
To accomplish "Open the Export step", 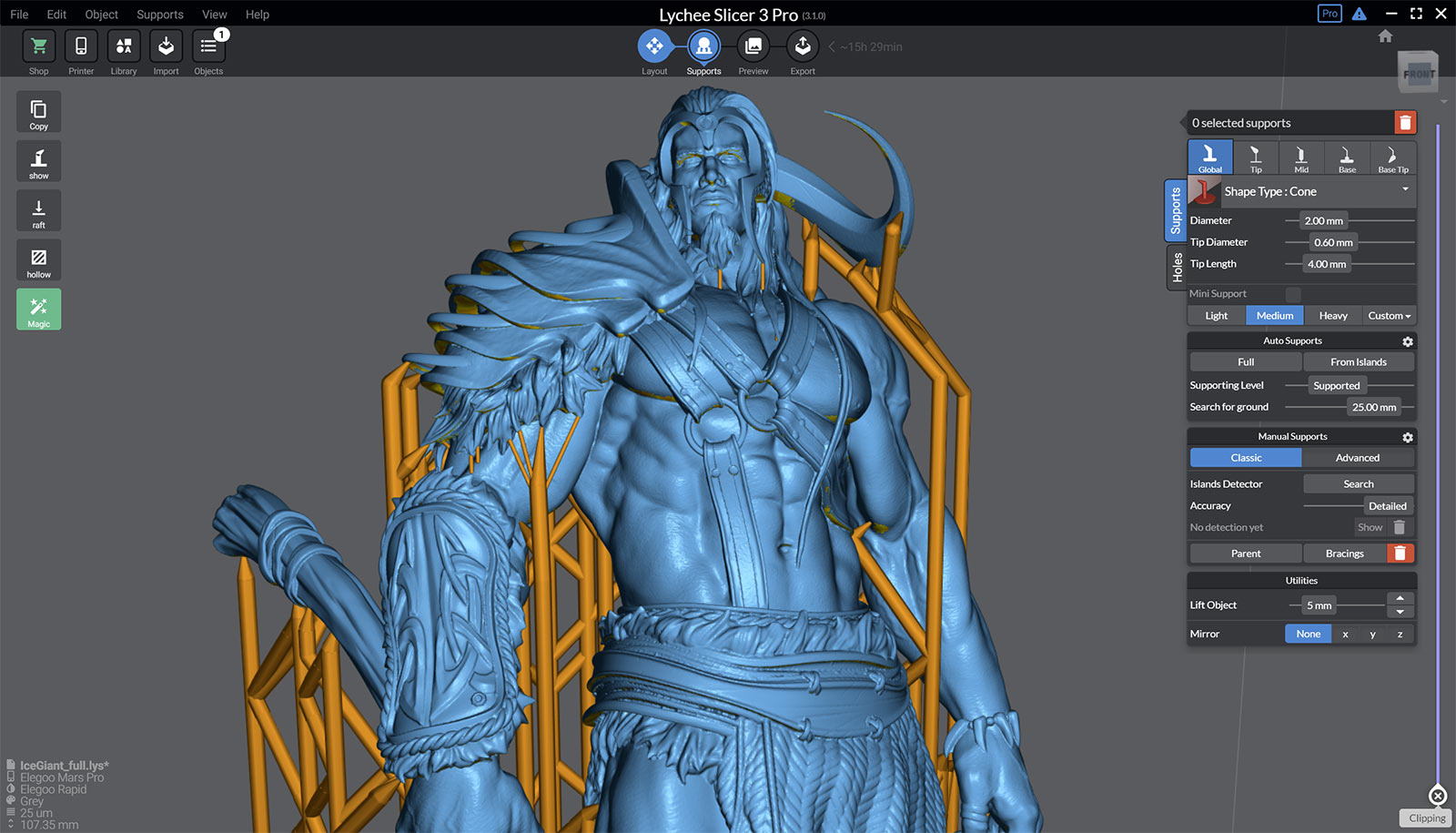I will pos(803,46).
